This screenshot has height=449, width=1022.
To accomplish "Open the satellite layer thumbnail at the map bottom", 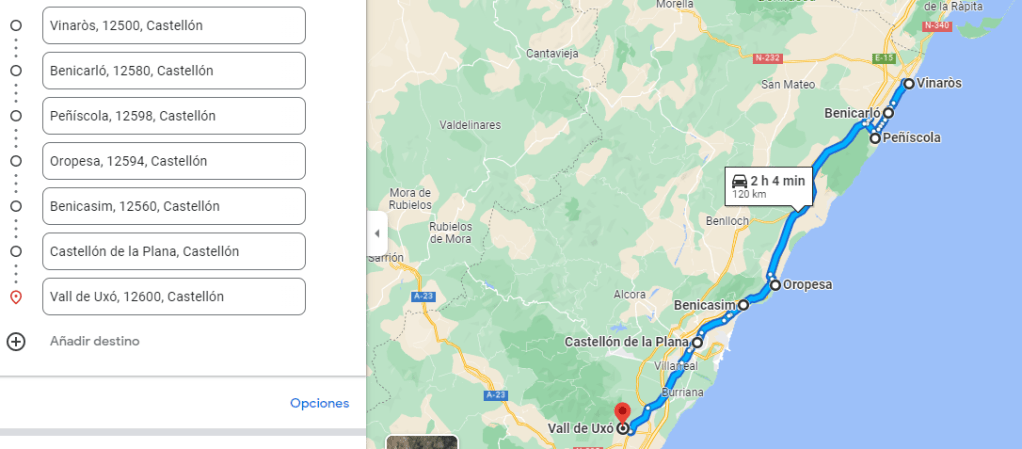I will point(422,442).
